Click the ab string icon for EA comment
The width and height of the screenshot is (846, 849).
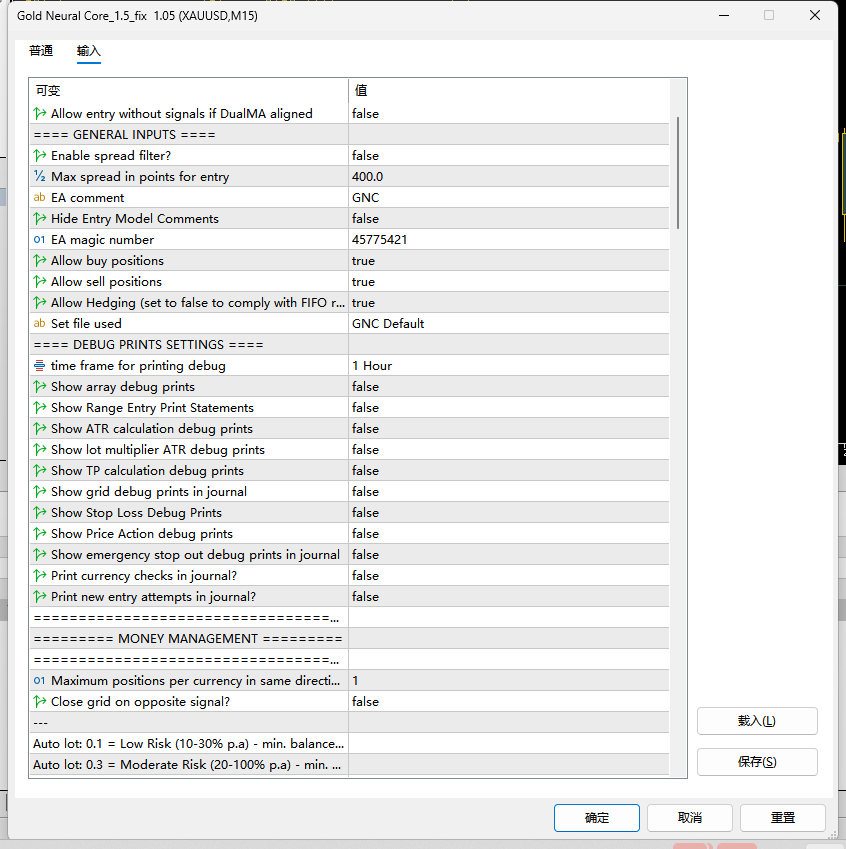[40, 198]
